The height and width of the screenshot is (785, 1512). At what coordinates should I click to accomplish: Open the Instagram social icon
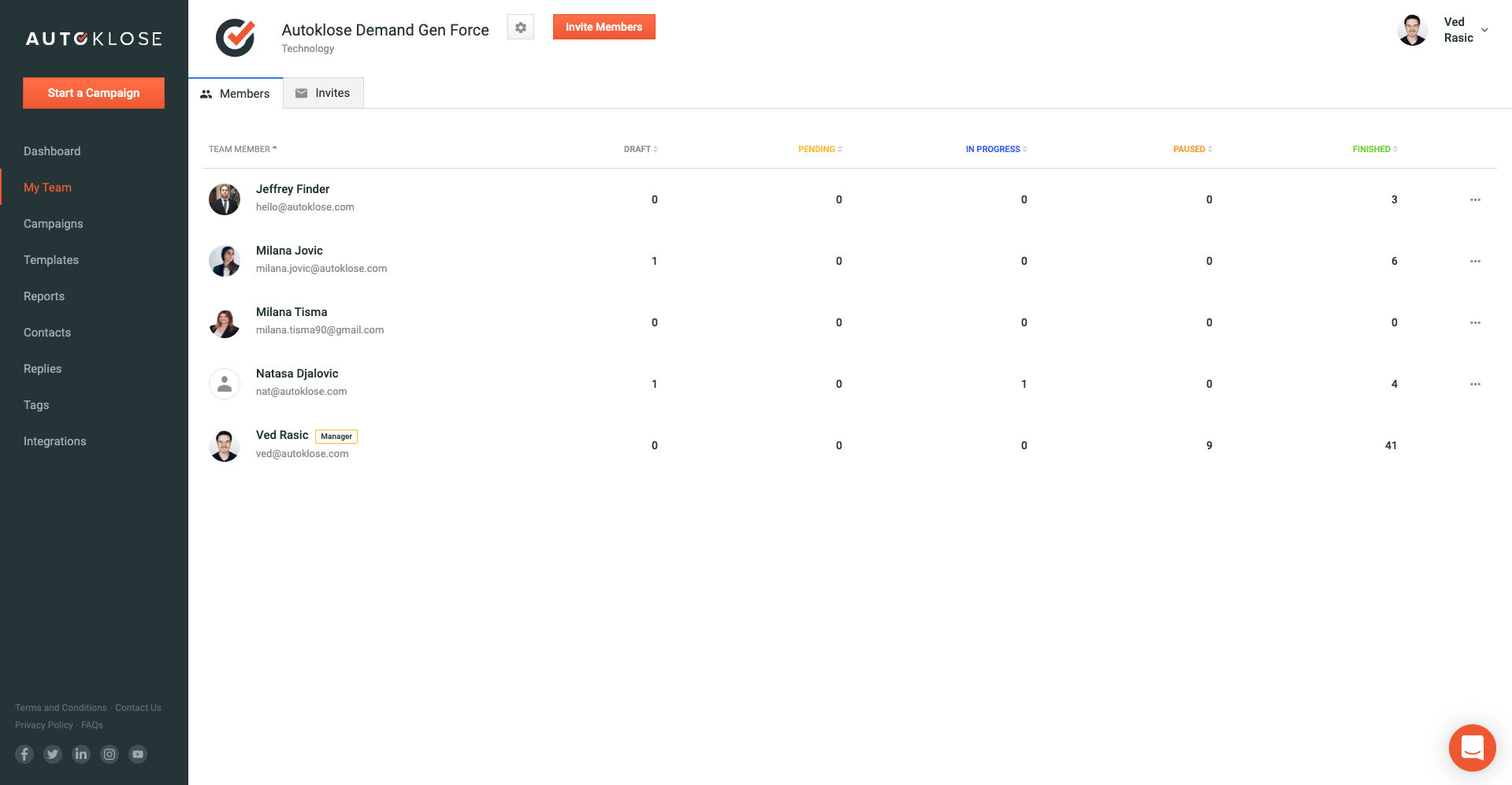click(110, 754)
